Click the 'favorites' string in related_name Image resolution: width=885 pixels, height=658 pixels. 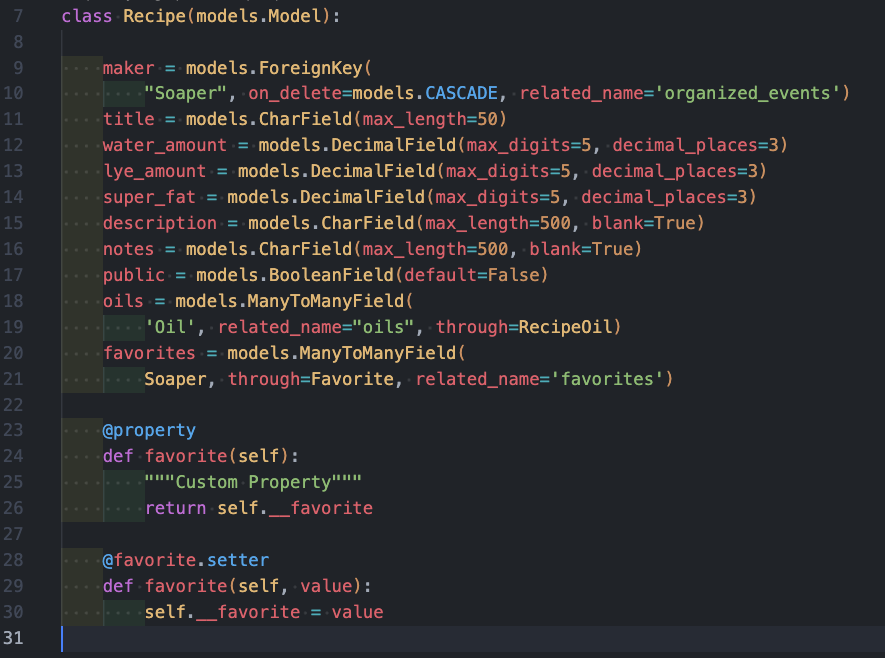(607, 379)
